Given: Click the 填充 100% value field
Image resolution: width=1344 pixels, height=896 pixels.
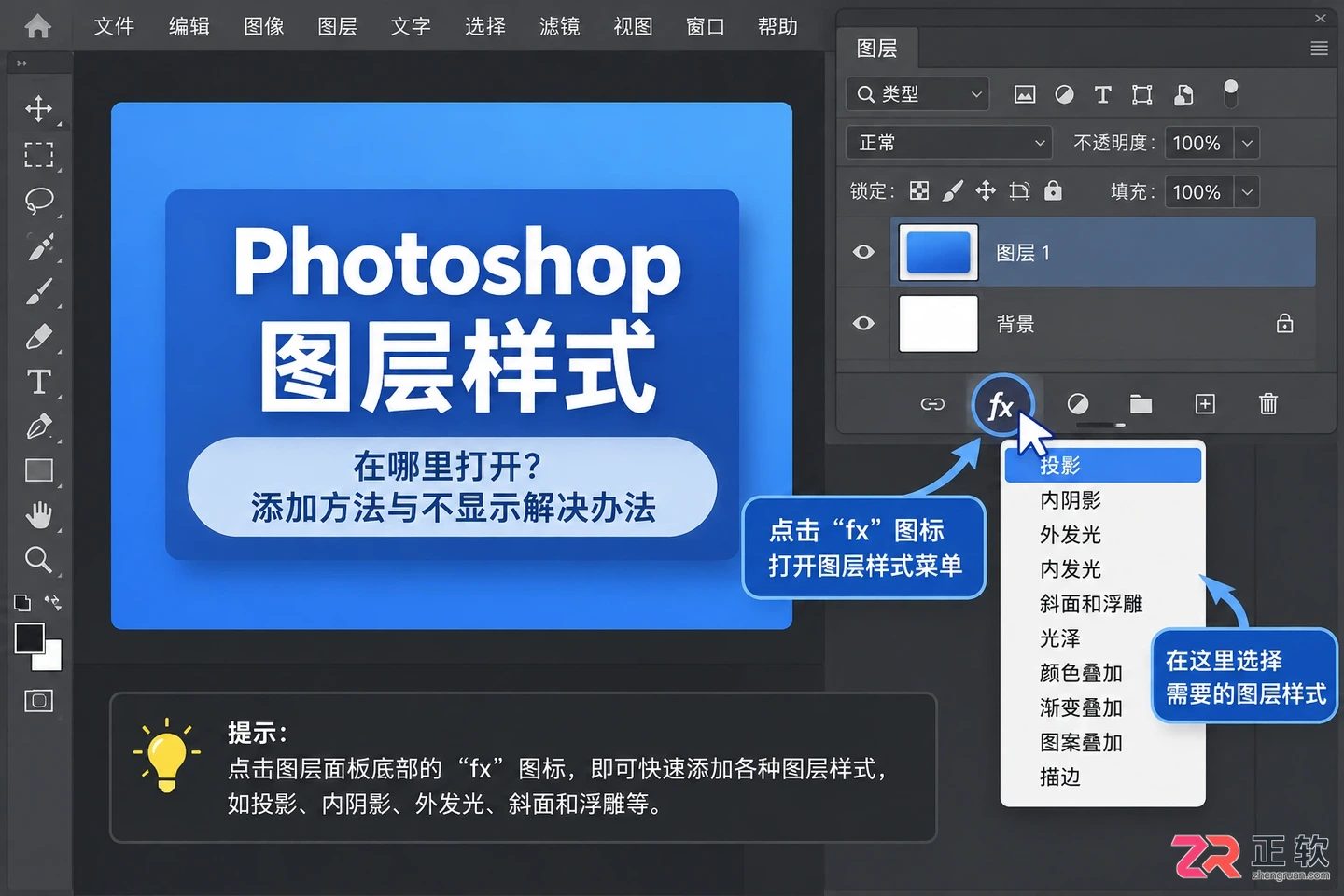Looking at the screenshot, I should [1197, 192].
